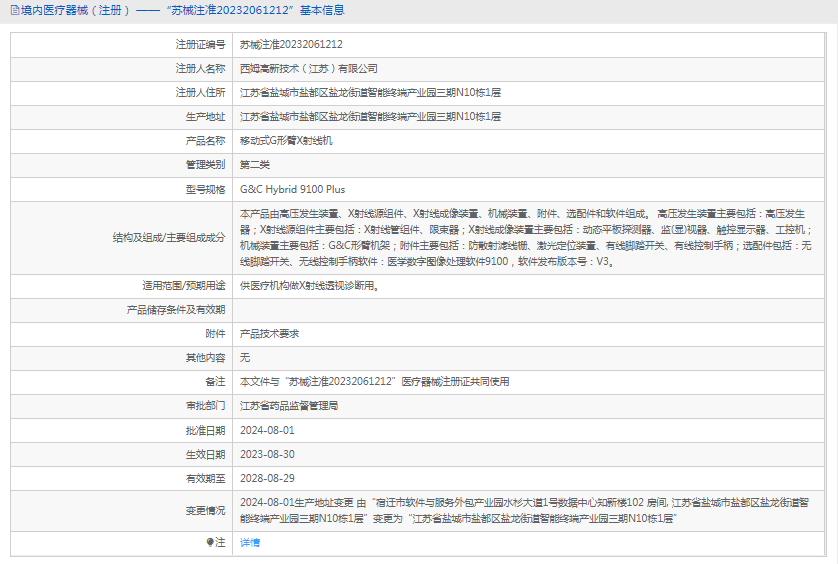Click the 适用范围/预期用途 label
The image size is (838, 564).
(x=184, y=285)
